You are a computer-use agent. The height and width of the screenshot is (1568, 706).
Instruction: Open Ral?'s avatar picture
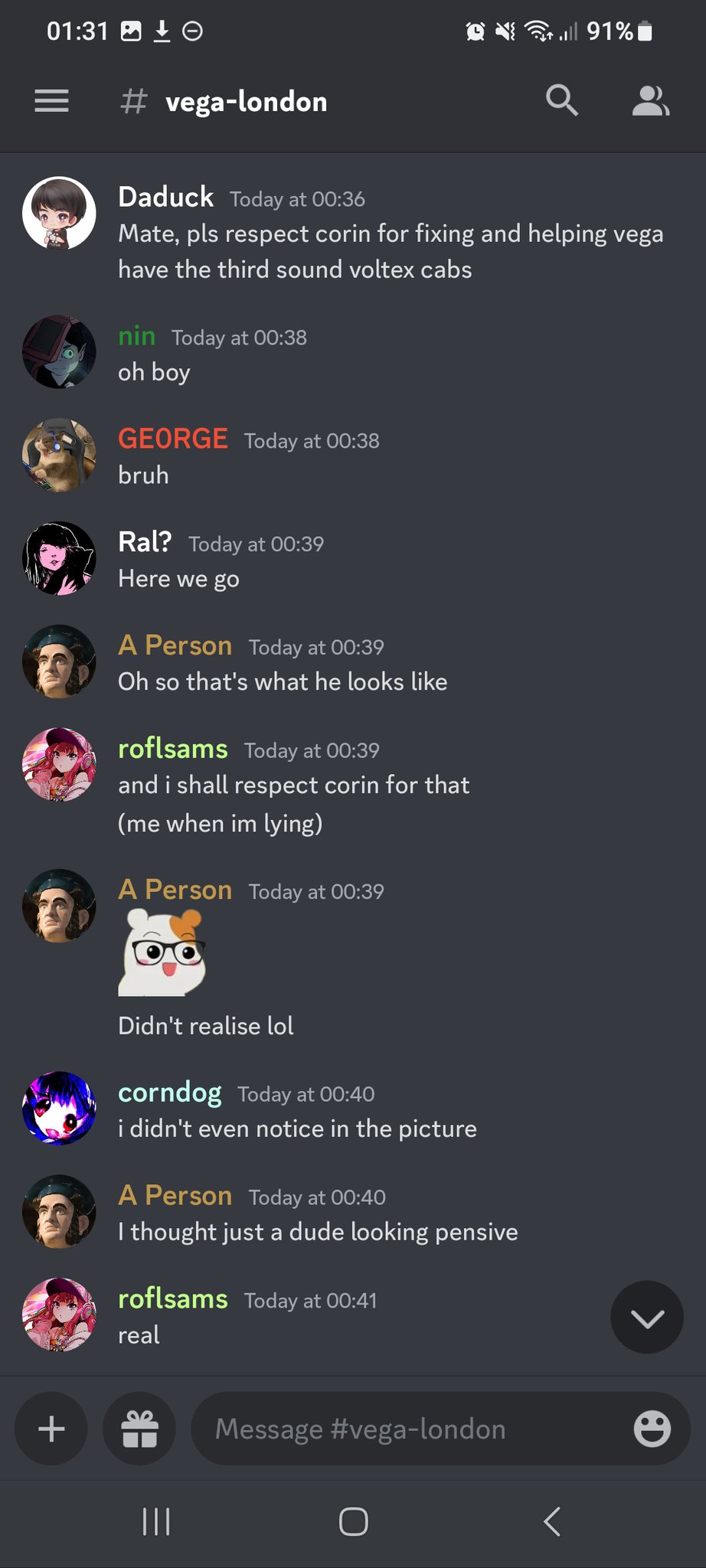click(x=59, y=558)
